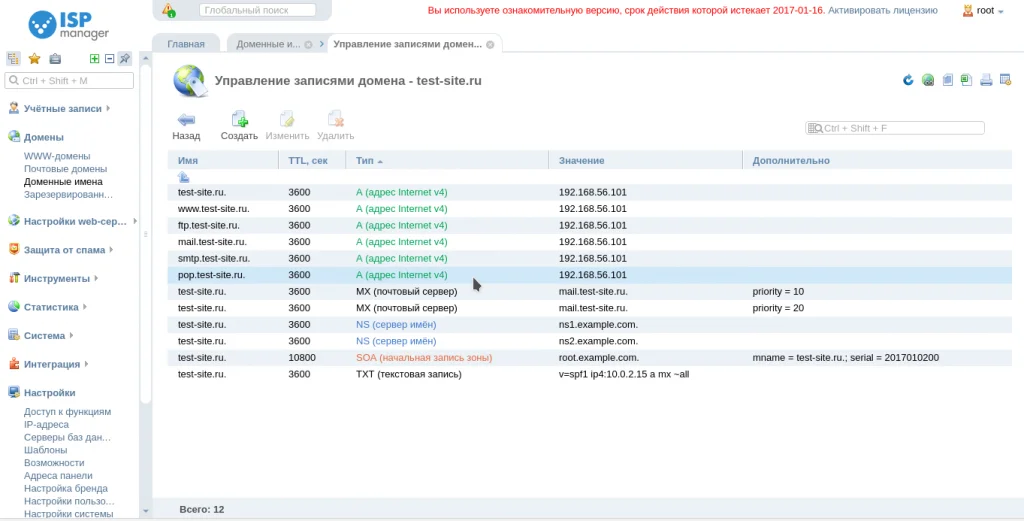Click the Активировать лицензию link
The image size is (1024, 521).
882,11
